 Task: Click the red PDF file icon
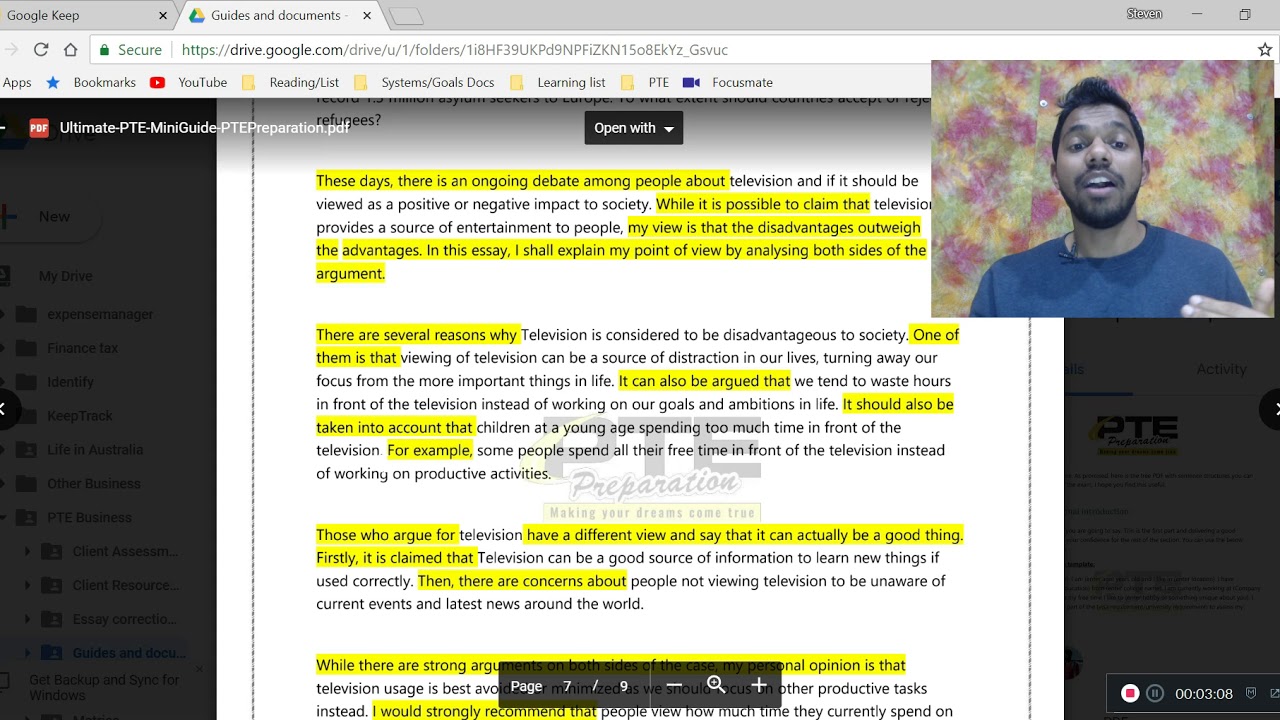[x=39, y=128]
